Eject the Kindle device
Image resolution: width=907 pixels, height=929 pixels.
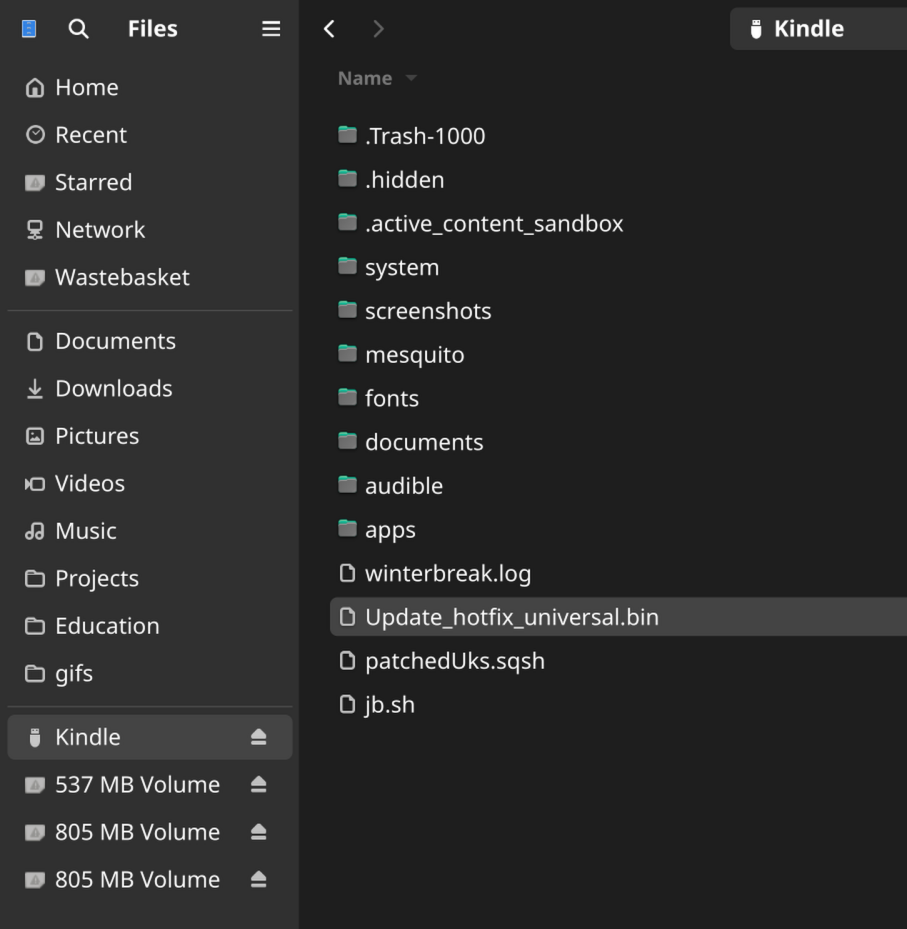tap(258, 737)
